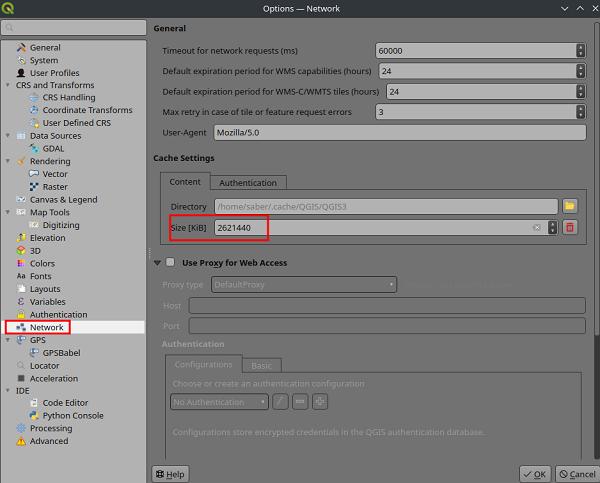The width and height of the screenshot is (600, 483).
Task: Open the Colors palette icon entry
Action: [x=21, y=263]
